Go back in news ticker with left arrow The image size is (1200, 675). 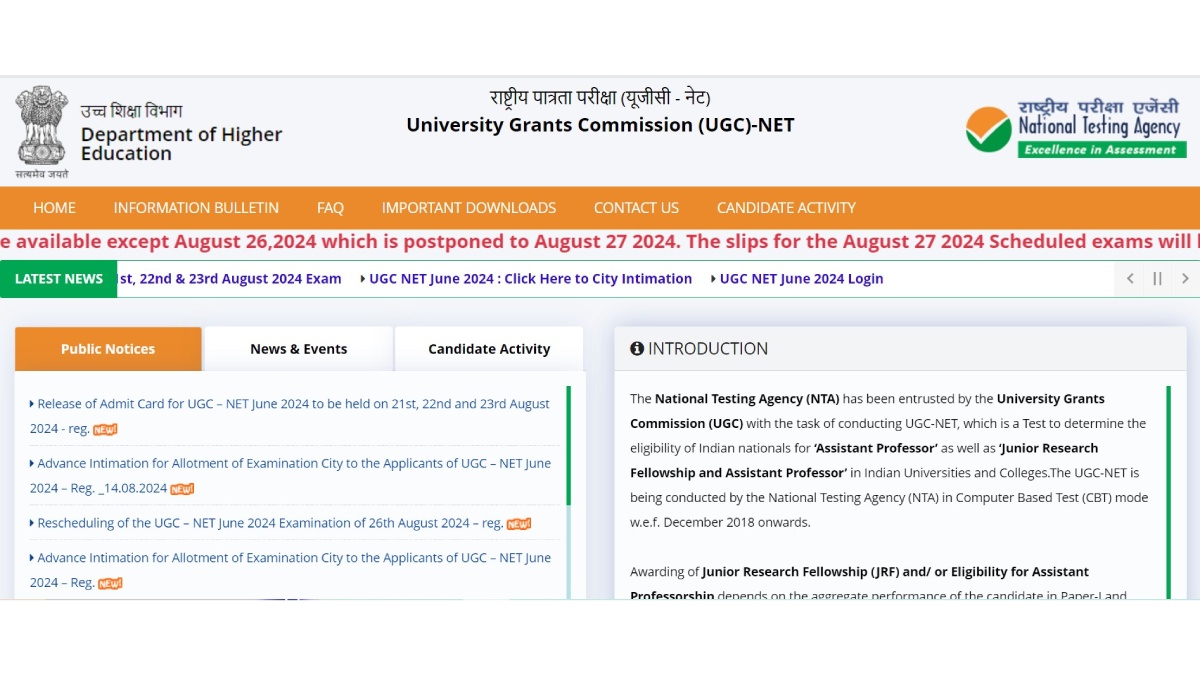[x=1129, y=279]
